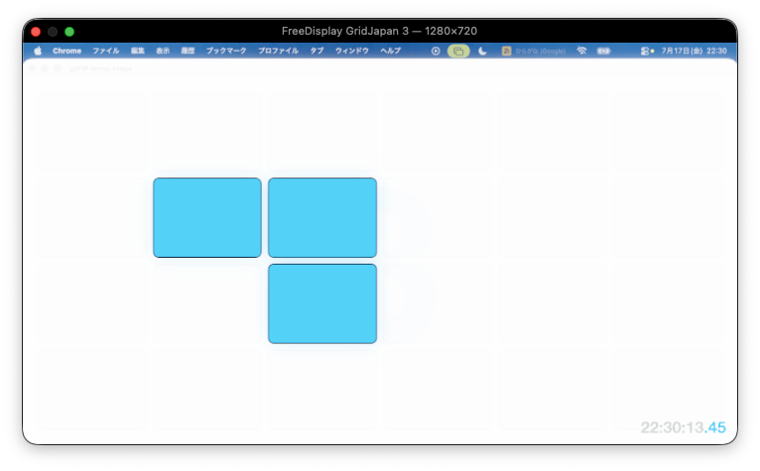Open the ブックマーク menu
Screen dimensions: 760x471
coord(226,51)
